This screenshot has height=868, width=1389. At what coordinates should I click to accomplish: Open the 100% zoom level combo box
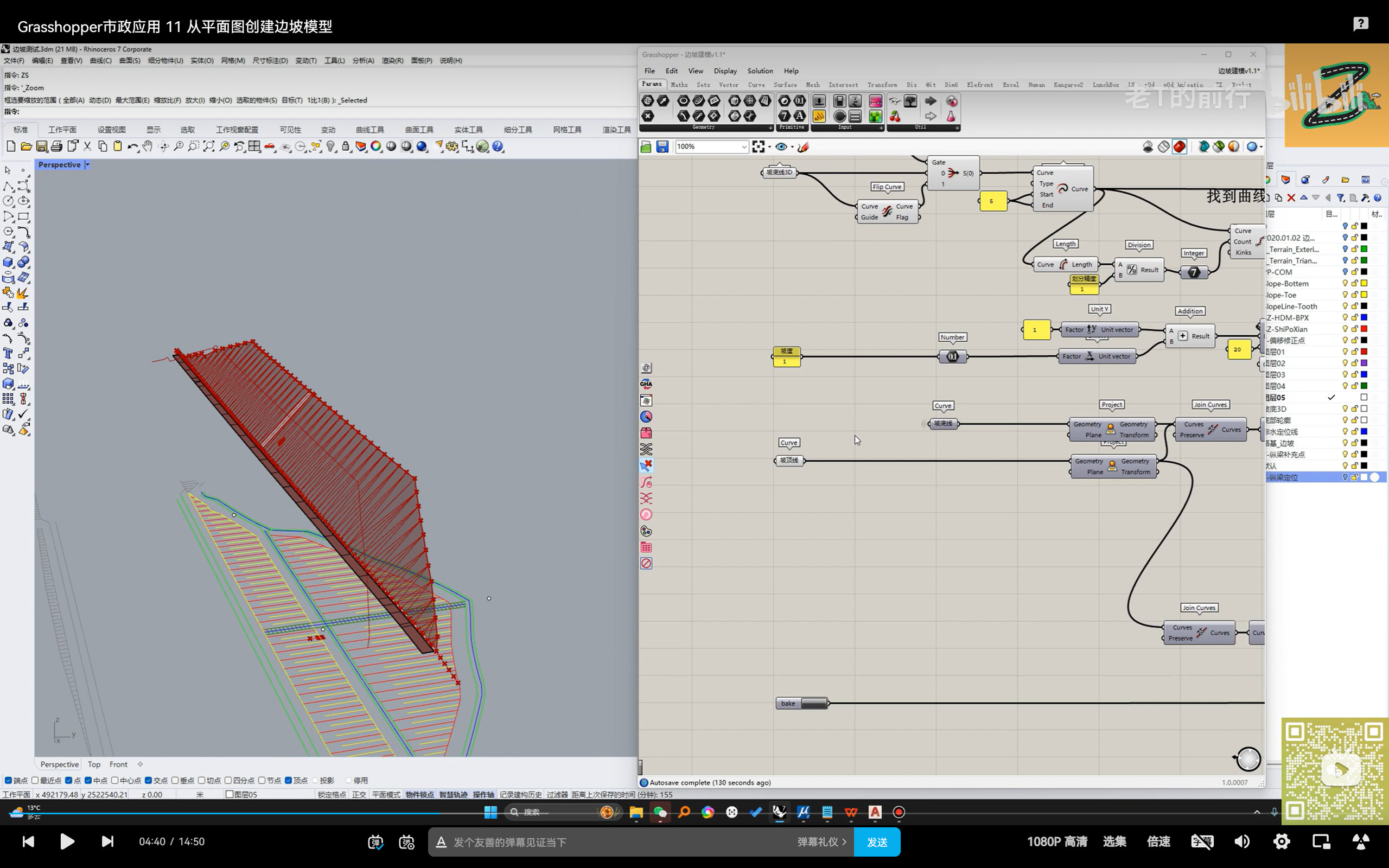click(x=744, y=147)
